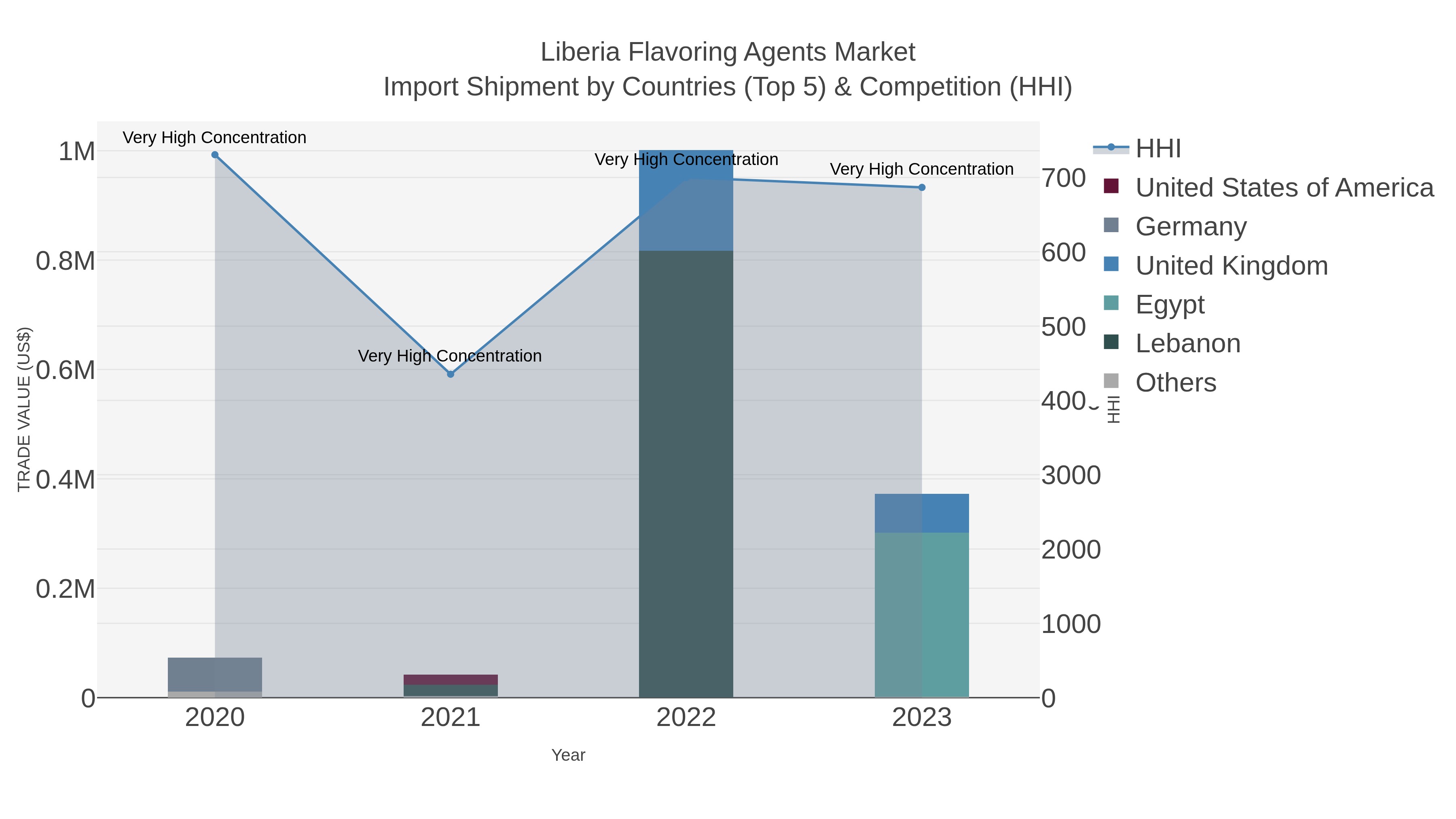Click the 0.4M y-axis tick label
The width and height of the screenshot is (1456, 819).
click(x=66, y=480)
